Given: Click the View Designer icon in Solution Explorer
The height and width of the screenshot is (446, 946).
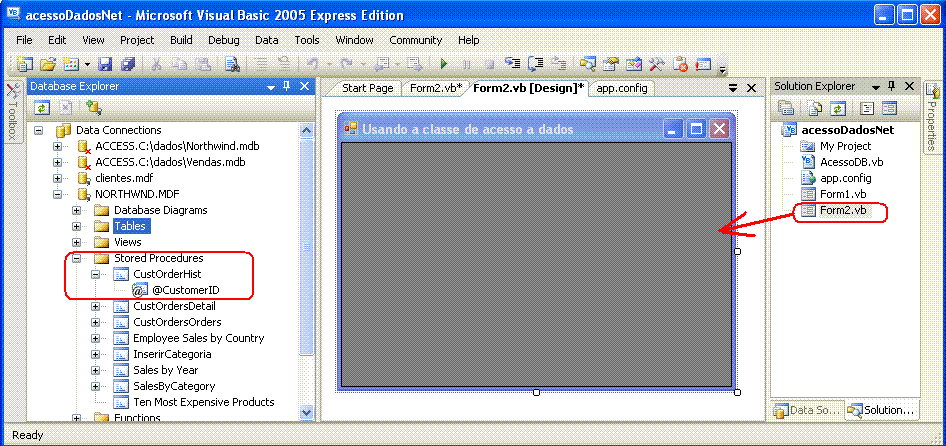Looking at the screenshot, I should tap(889, 108).
